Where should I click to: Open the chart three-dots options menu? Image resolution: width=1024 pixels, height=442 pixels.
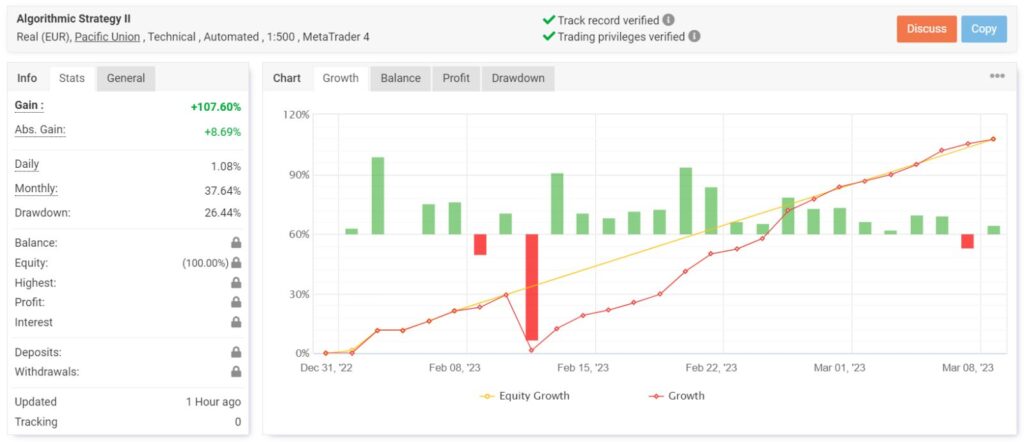click(997, 76)
